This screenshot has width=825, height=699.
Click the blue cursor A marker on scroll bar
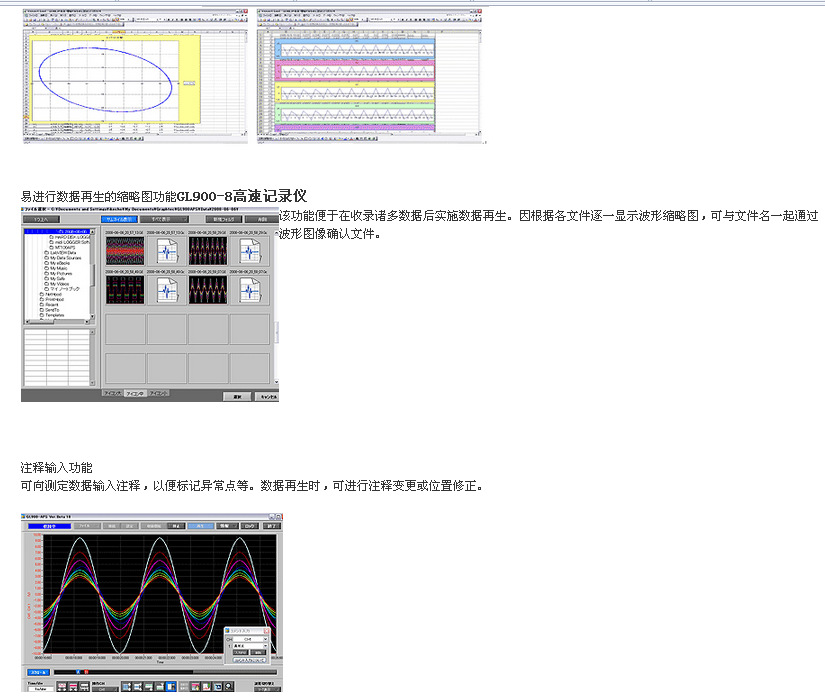(78, 672)
